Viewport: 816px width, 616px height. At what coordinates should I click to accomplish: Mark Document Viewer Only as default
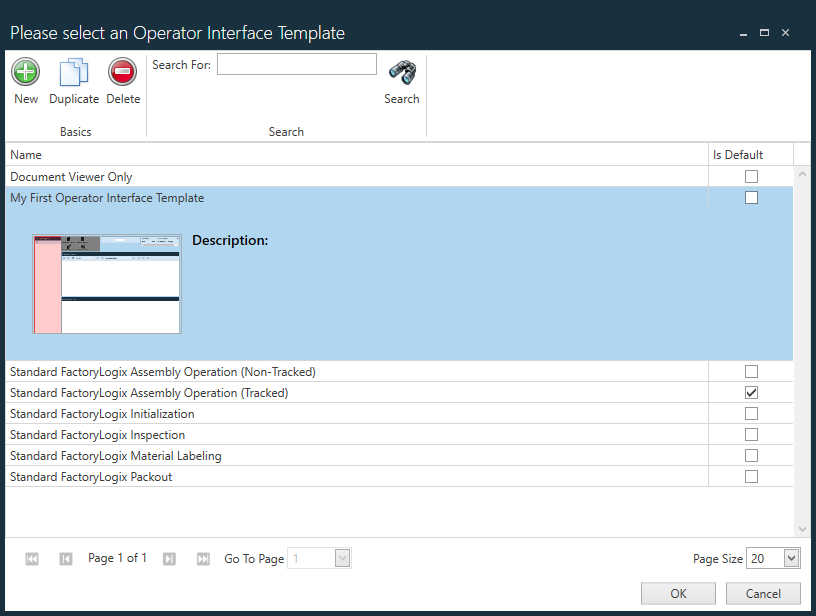pos(751,176)
